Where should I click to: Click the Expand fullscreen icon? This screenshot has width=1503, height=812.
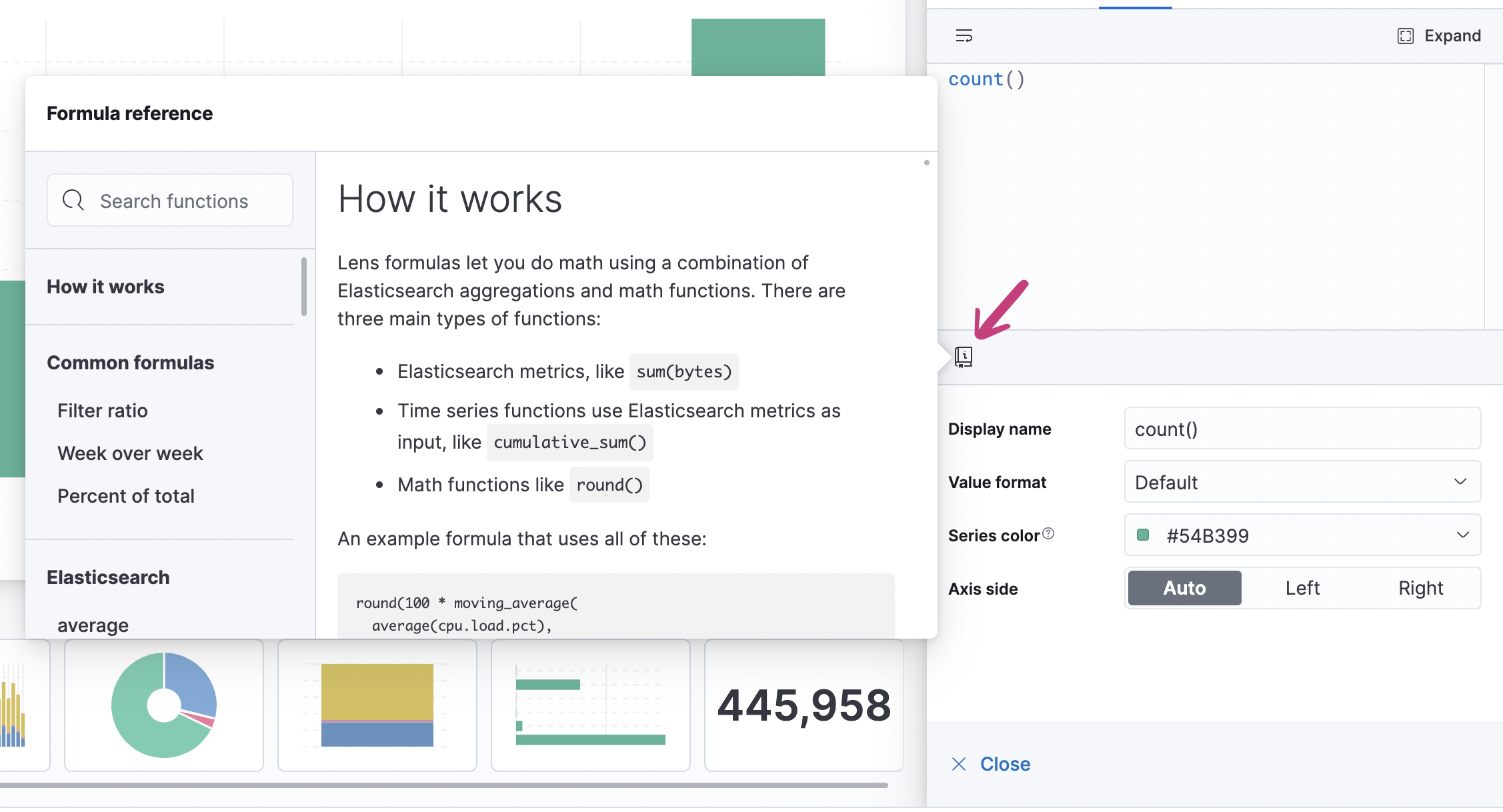pyautogui.click(x=1405, y=36)
